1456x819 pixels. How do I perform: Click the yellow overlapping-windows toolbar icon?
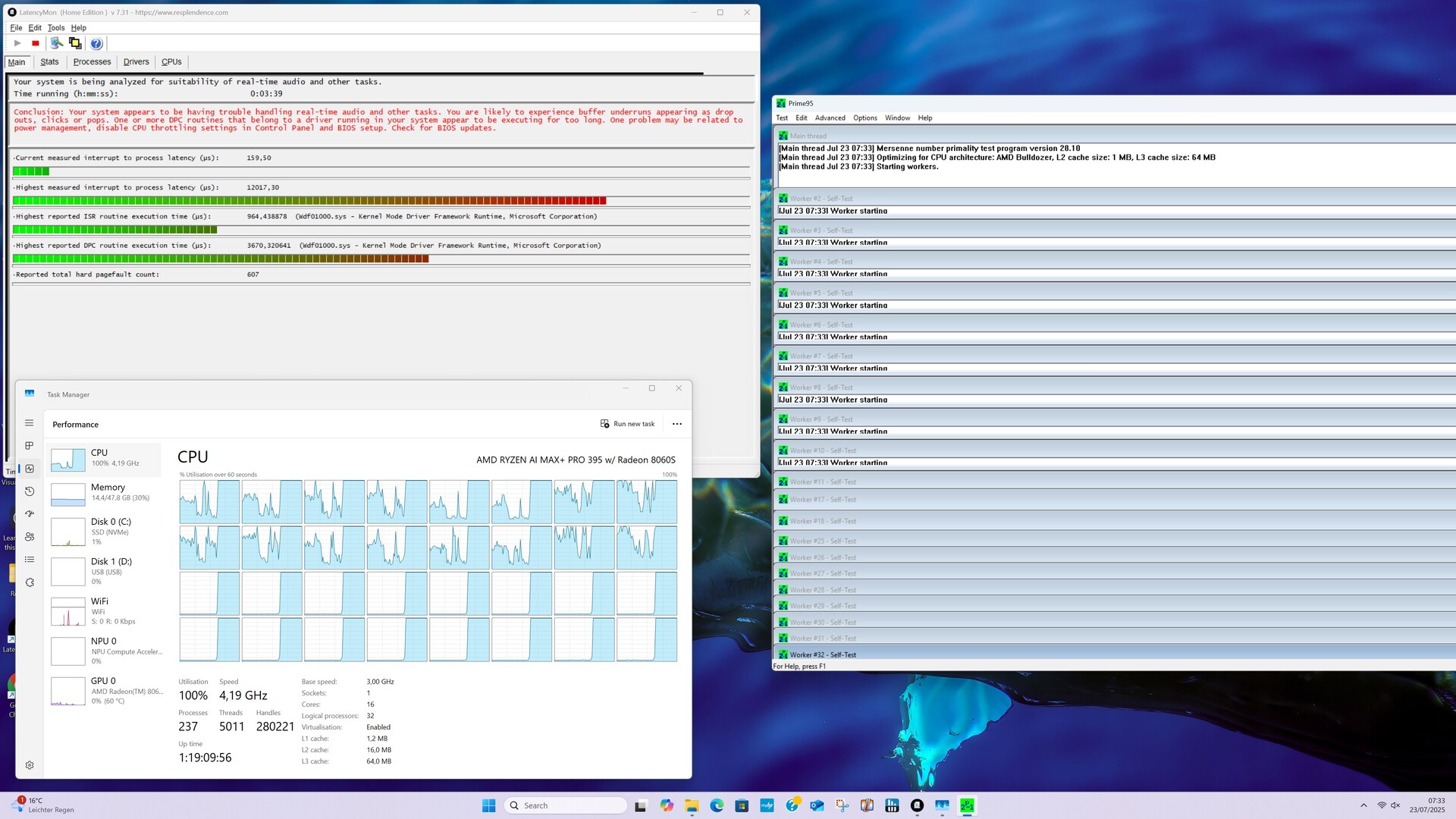(x=75, y=43)
